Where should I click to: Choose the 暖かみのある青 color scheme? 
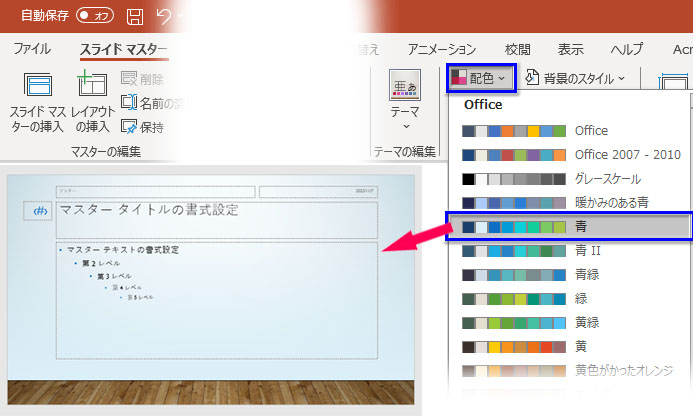570,202
